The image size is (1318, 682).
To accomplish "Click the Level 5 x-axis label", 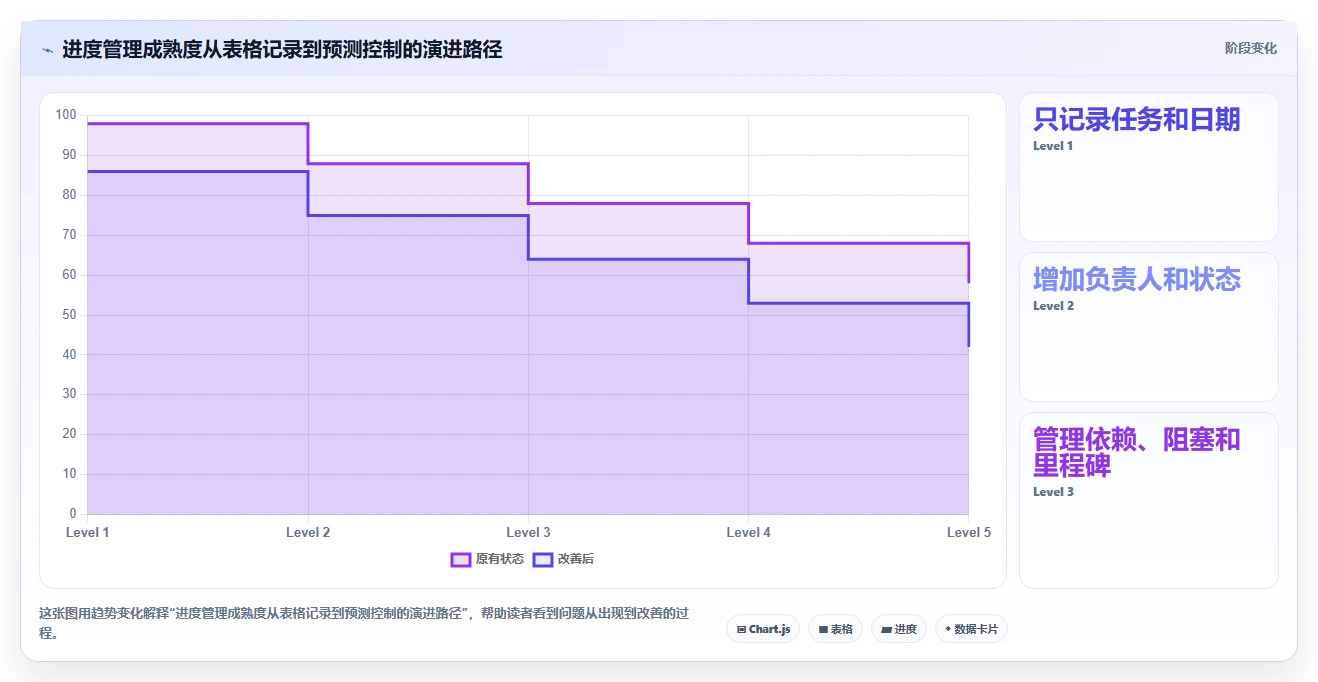I will pos(968,532).
